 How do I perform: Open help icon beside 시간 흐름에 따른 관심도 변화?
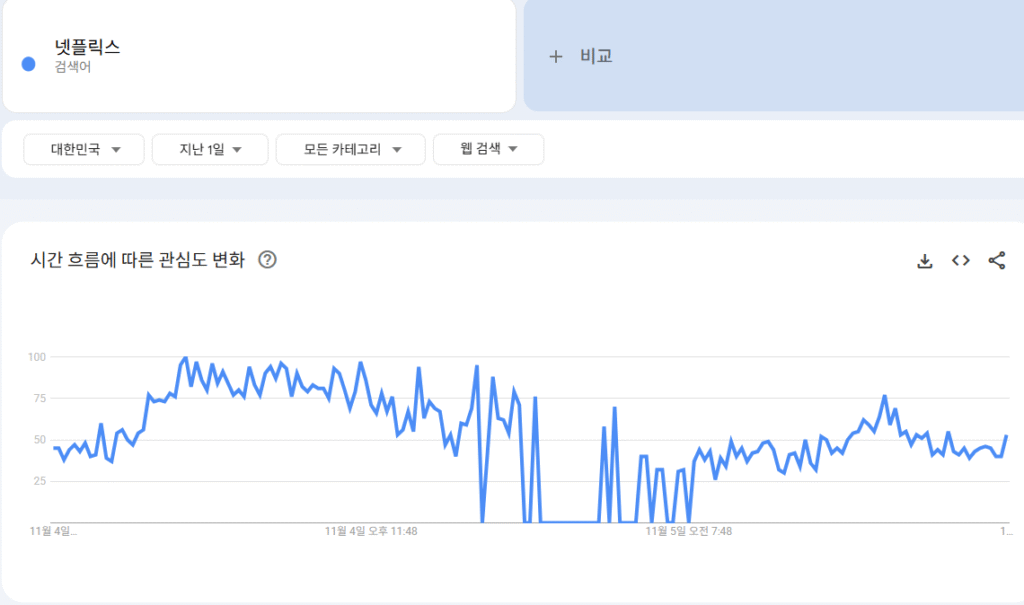tap(267, 260)
